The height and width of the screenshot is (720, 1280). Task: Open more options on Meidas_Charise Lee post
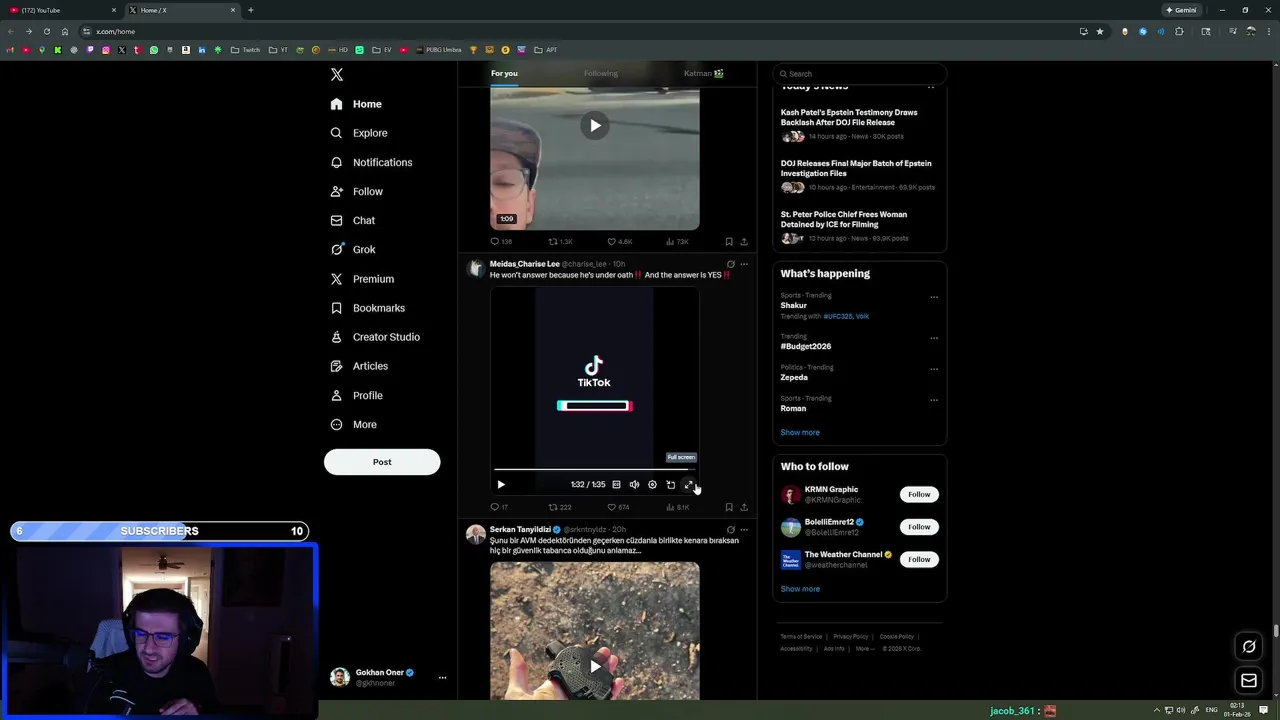click(744, 264)
